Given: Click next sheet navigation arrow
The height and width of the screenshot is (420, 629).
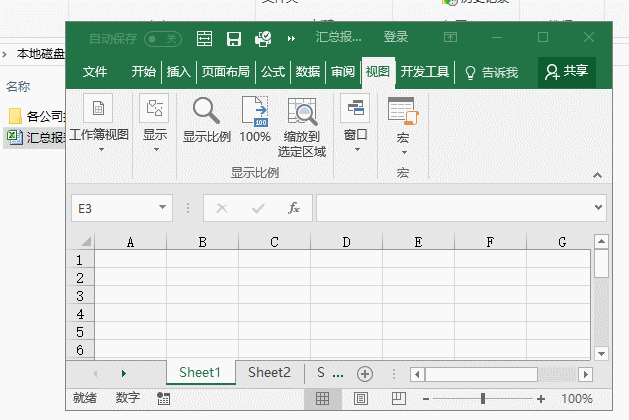Looking at the screenshot, I should tap(124, 373).
